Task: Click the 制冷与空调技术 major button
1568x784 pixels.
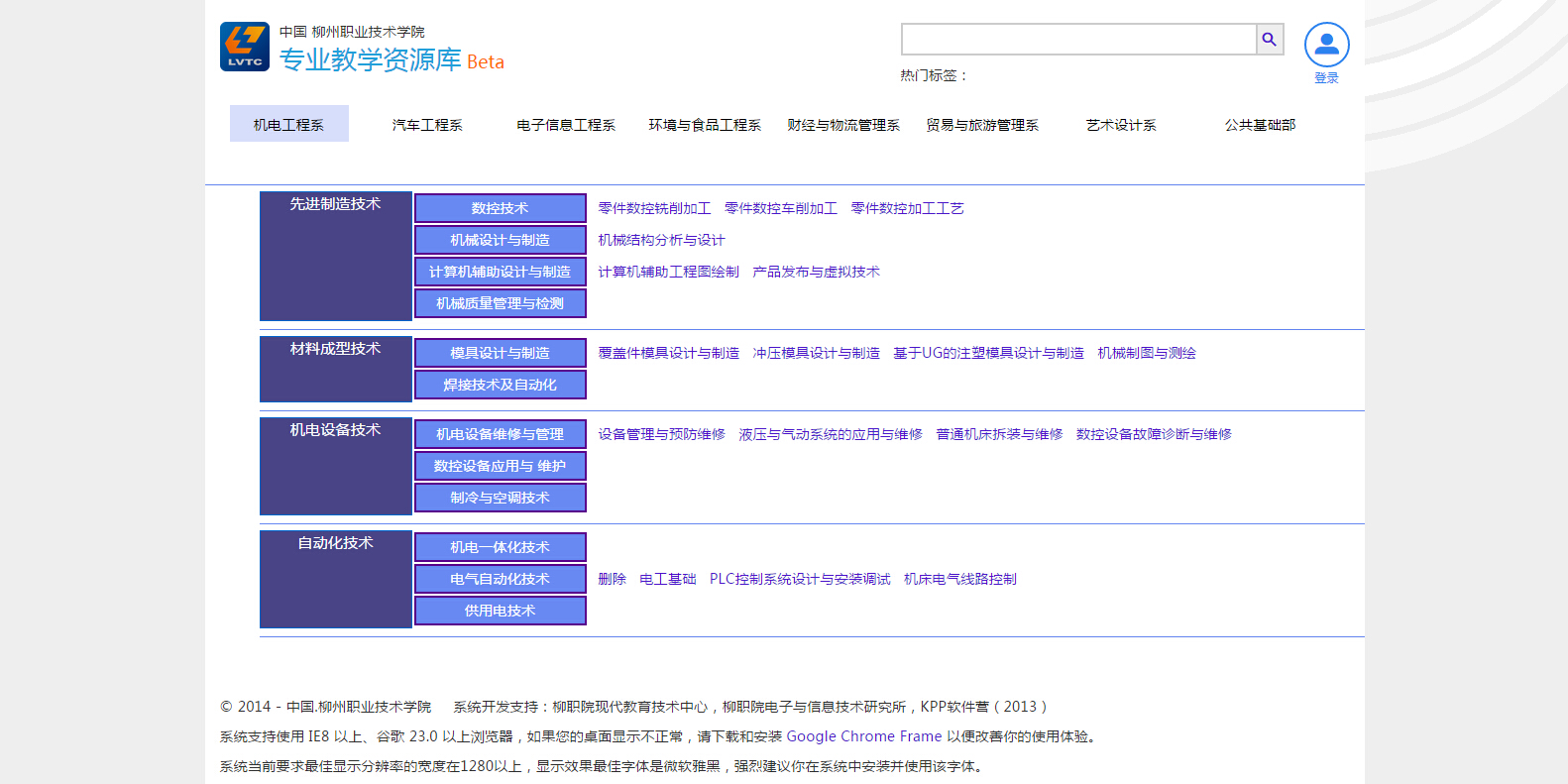Action: 500,498
